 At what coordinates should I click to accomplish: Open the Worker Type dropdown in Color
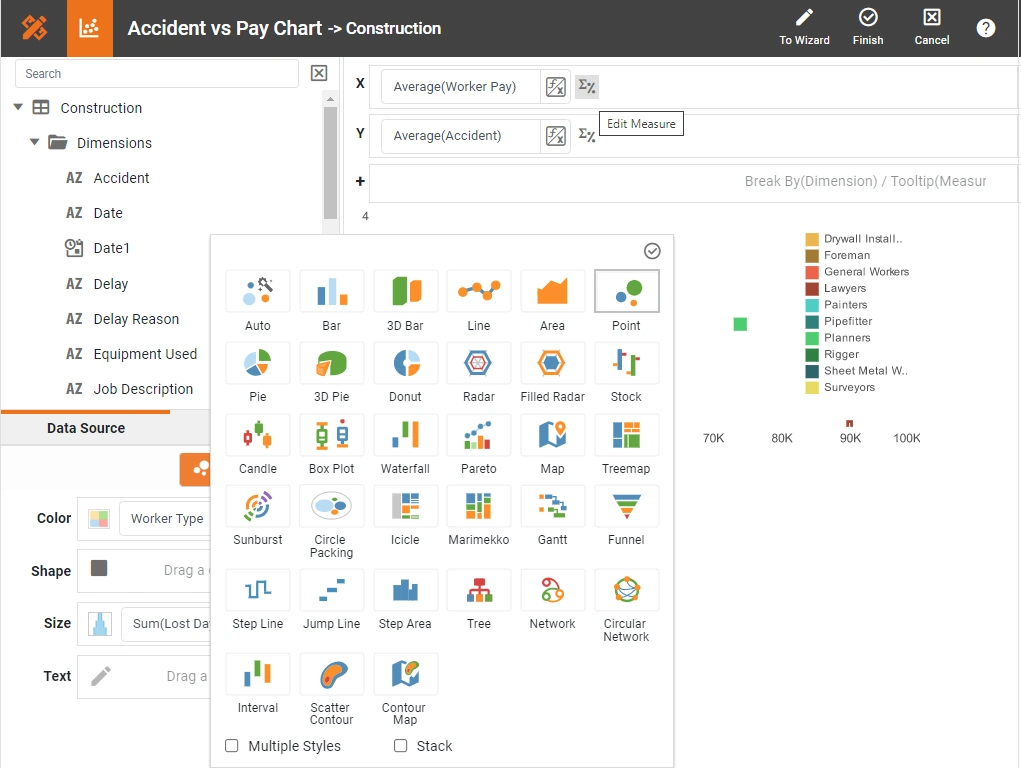(x=165, y=518)
